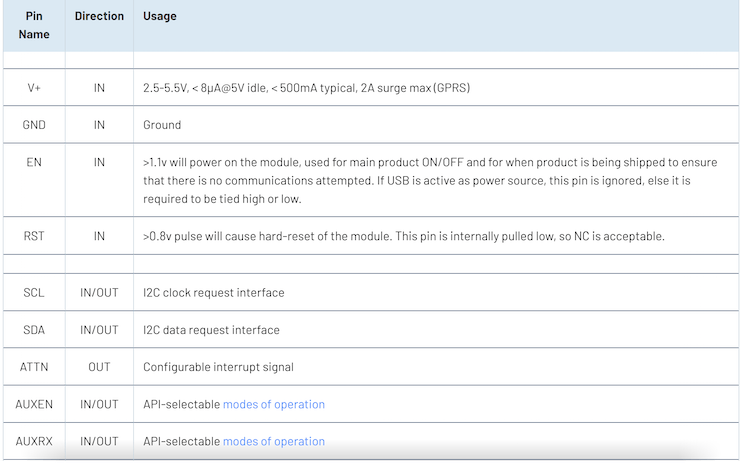
Task: Open the modes of operation link in AUXEN row
Action: [273, 405]
